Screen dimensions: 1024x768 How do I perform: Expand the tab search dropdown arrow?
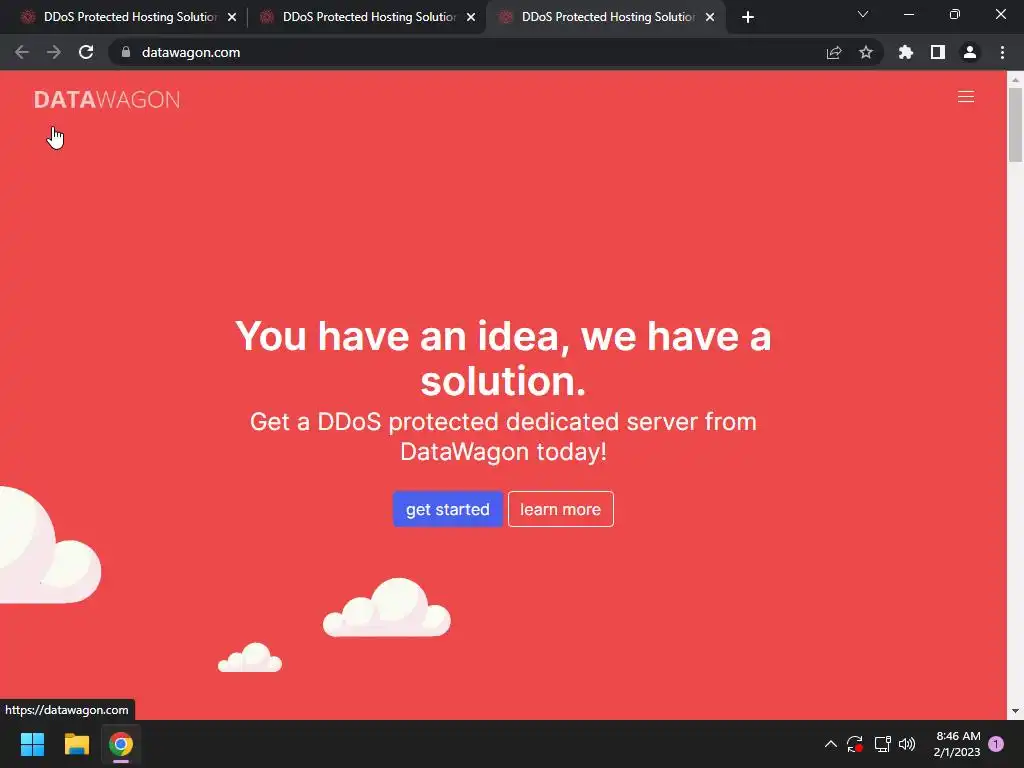pyautogui.click(x=863, y=14)
